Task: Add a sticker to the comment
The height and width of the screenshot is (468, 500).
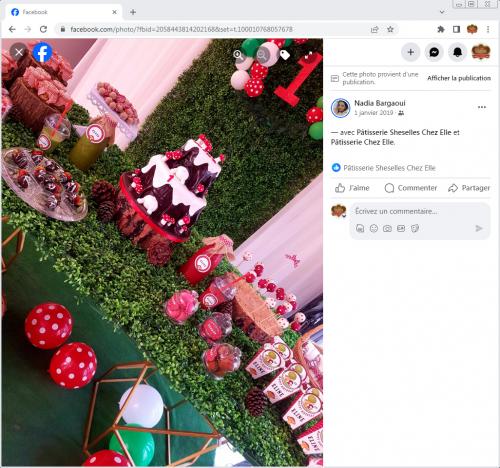Action: point(415,228)
